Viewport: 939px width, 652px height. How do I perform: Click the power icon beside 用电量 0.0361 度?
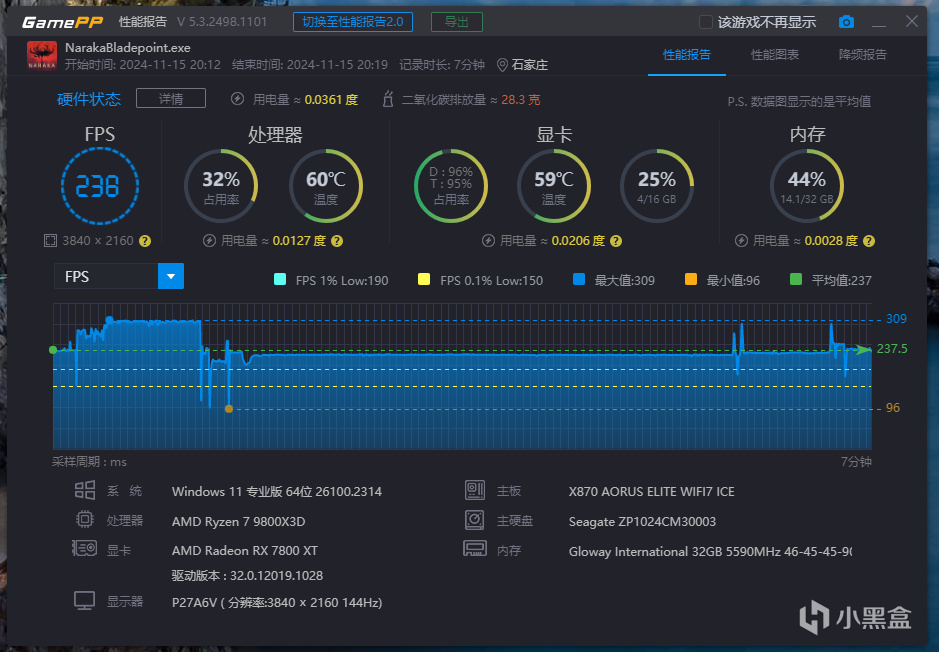click(x=237, y=99)
